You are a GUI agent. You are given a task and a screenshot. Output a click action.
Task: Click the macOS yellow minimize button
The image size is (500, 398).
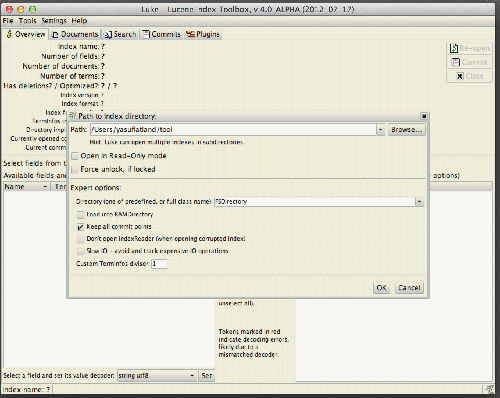click(x=21, y=9)
